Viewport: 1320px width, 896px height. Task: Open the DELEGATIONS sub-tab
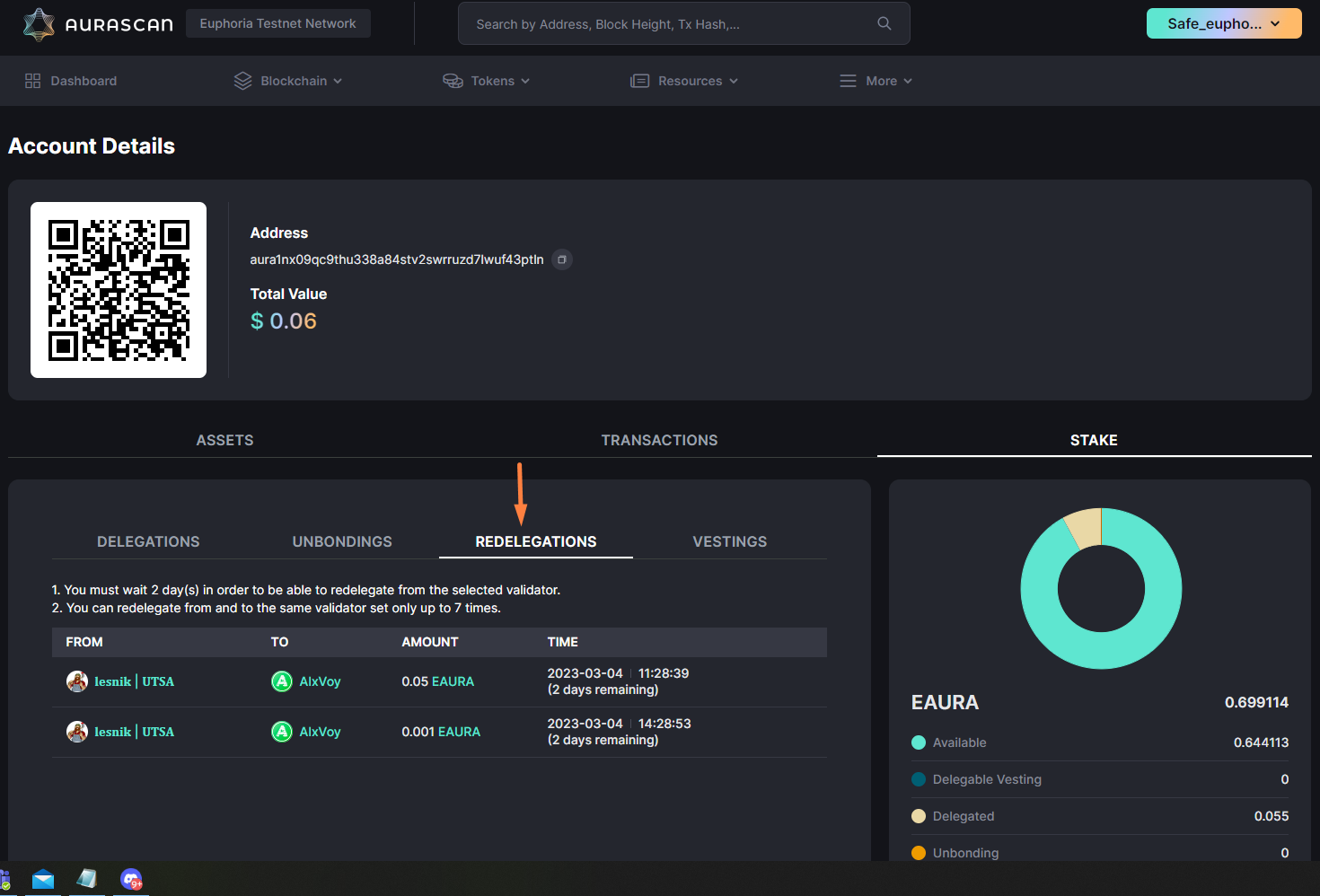(148, 541)
